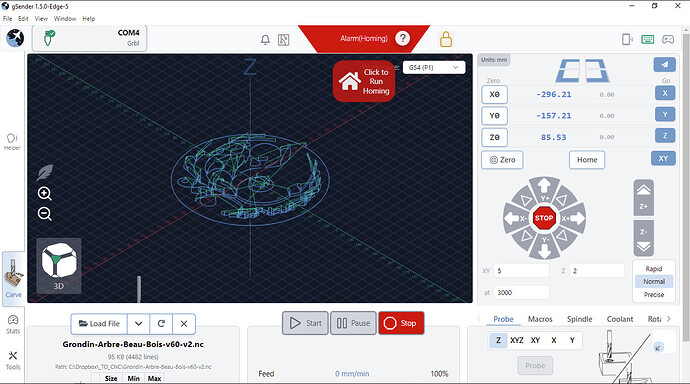Click the yellow lock unlock icon

click(446, 39)
